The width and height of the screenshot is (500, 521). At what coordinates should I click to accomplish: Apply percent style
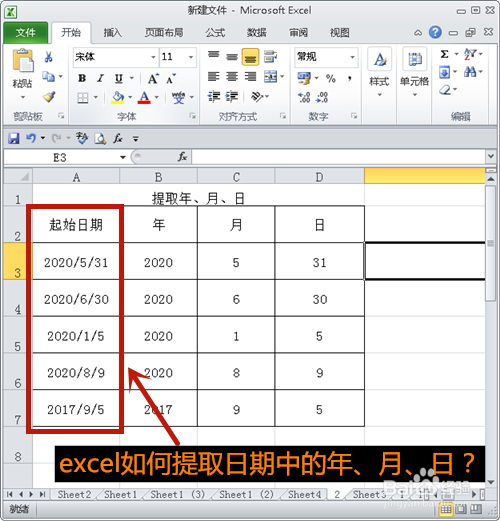331,79
